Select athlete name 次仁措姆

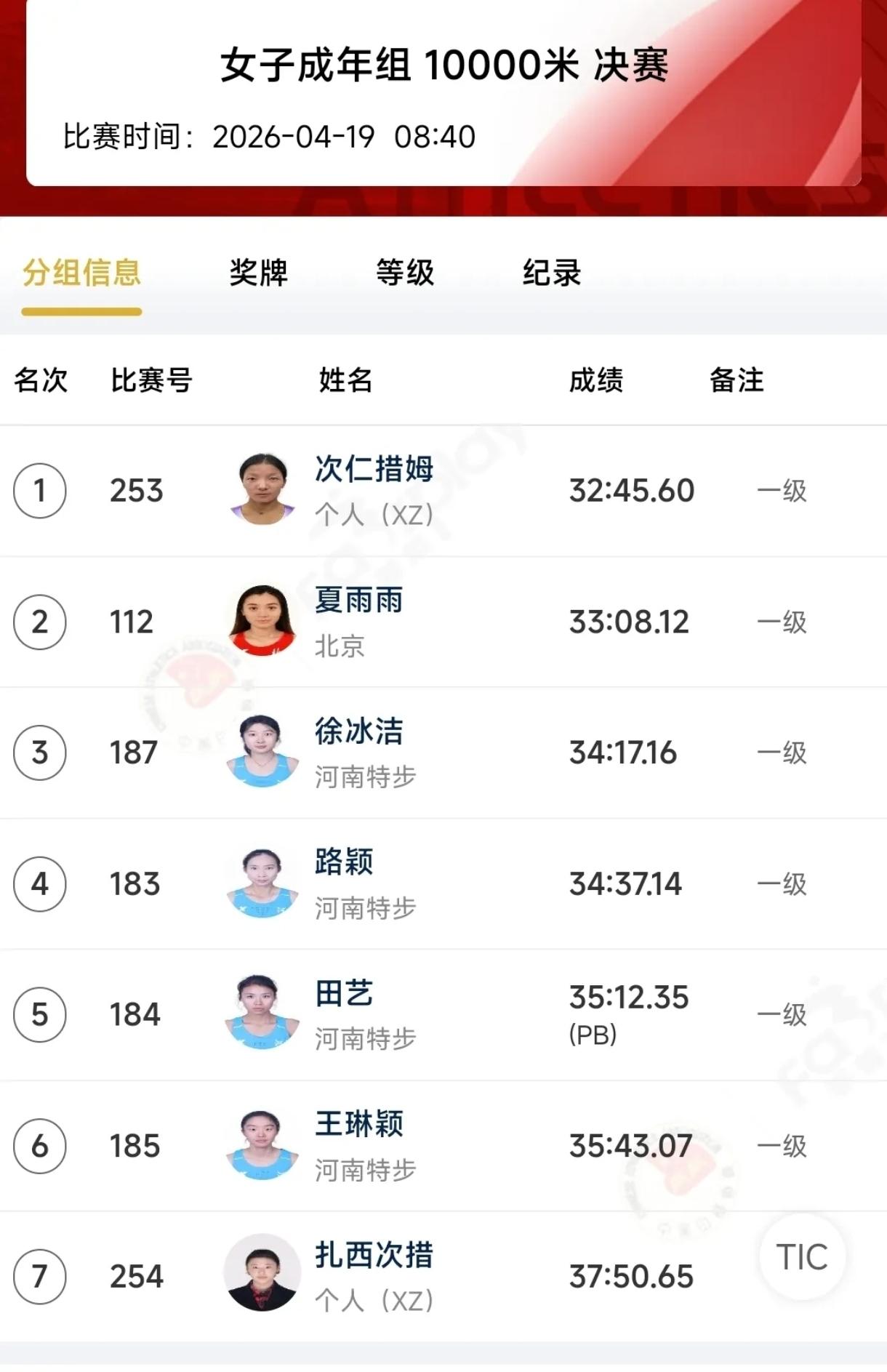pos(374,469)
